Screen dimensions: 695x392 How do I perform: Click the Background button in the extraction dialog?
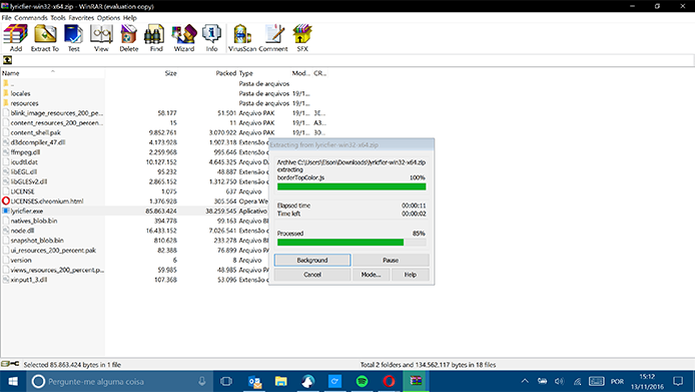tap(312, 260)
